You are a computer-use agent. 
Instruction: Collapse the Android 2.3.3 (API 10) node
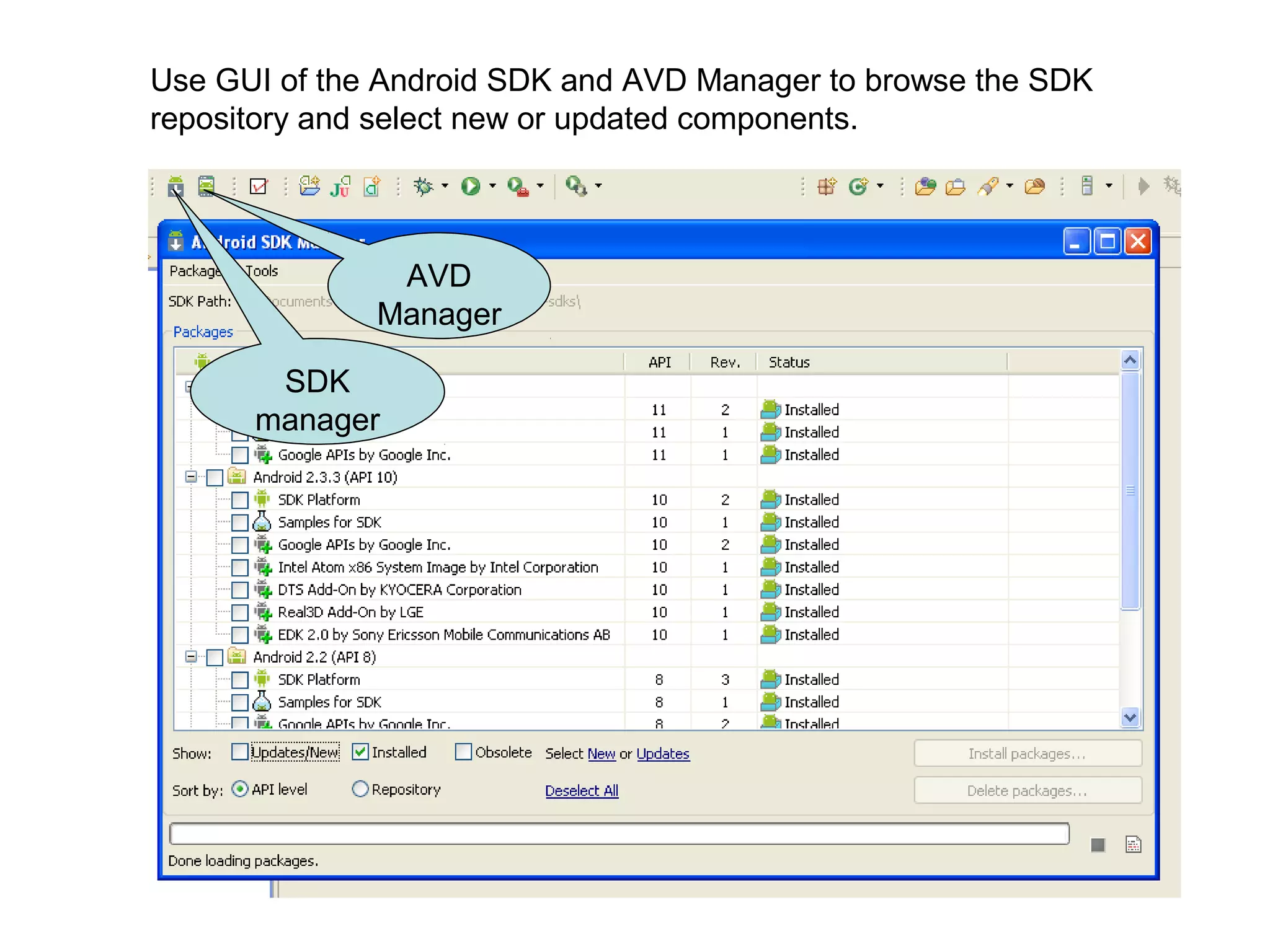(x=191, y=477)
